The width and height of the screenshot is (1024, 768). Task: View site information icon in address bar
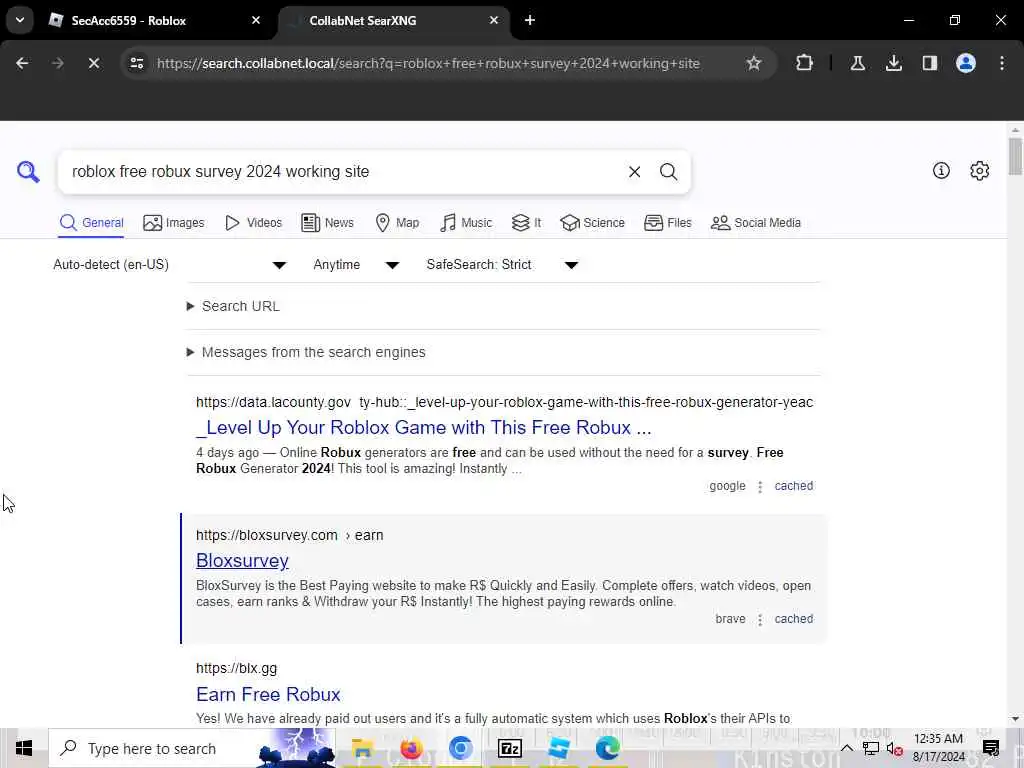click(x=136, y=63)
